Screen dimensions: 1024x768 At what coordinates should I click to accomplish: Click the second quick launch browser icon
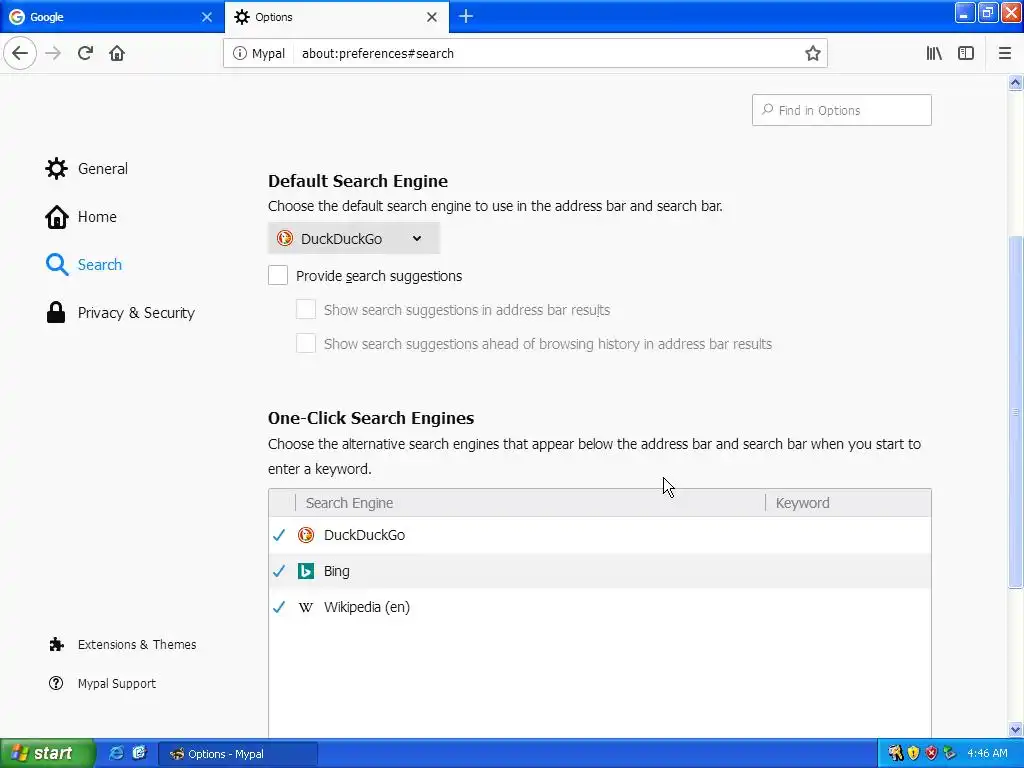click(139, 753)
